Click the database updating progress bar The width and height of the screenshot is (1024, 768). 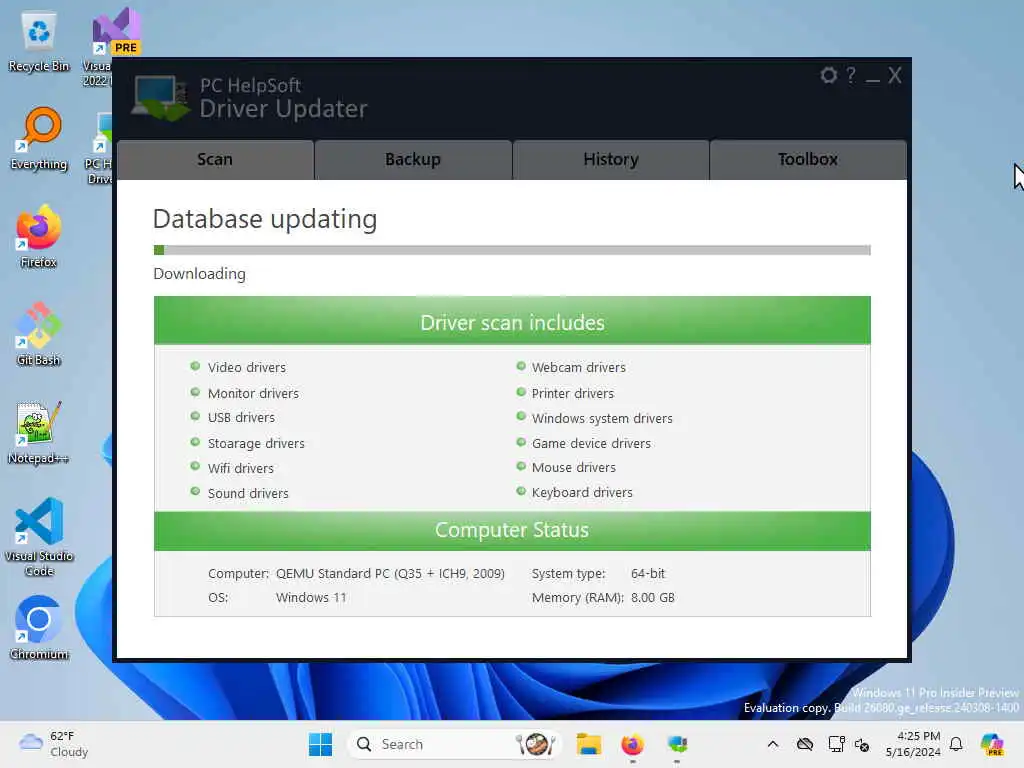click(512, 250)
